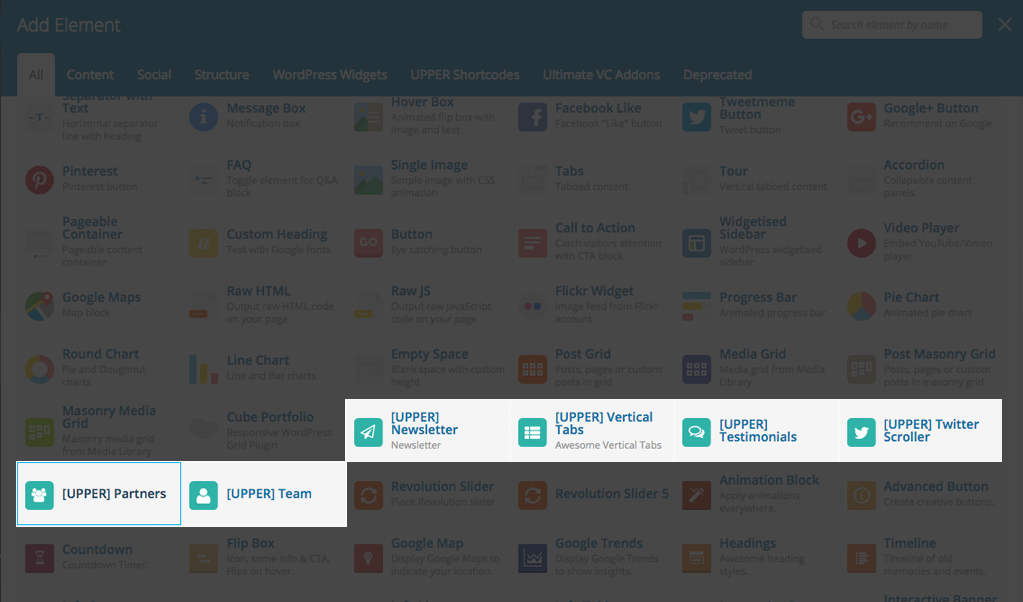
Task: Click the Hover Box icon
Action: [368, 117]
